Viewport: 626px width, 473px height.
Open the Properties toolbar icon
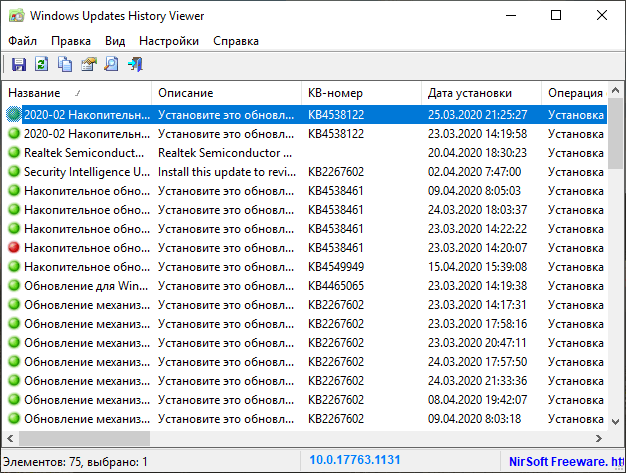[89, 64]
